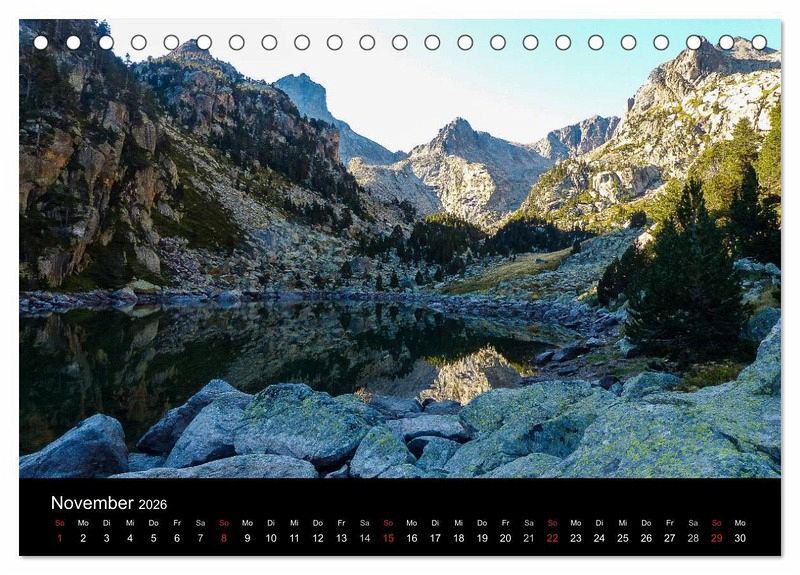Viewport: 800px width, 575px height.
Task: Select Sunday November 1 date
Action: pyautogui.click(x=60, y=538)
